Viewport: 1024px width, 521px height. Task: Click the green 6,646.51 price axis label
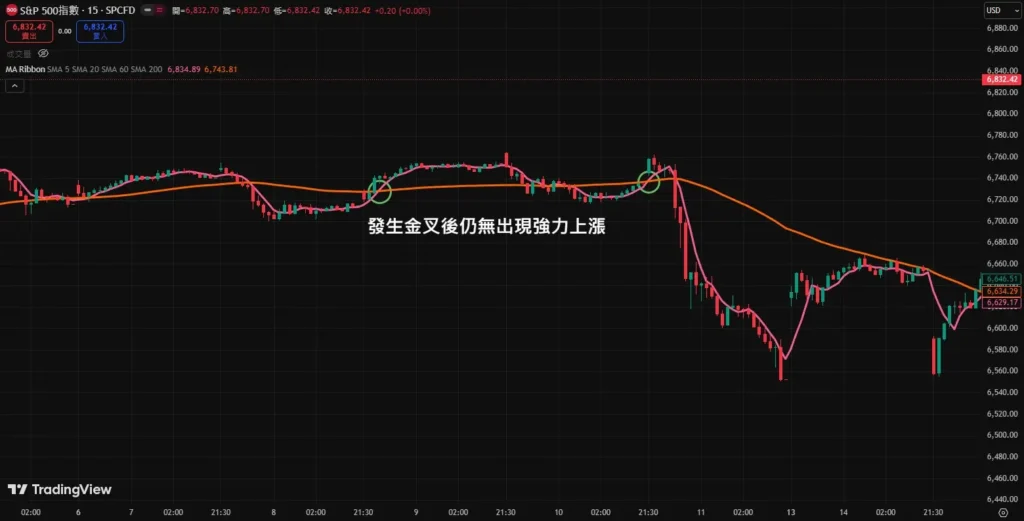click(x=1001, y=279)
